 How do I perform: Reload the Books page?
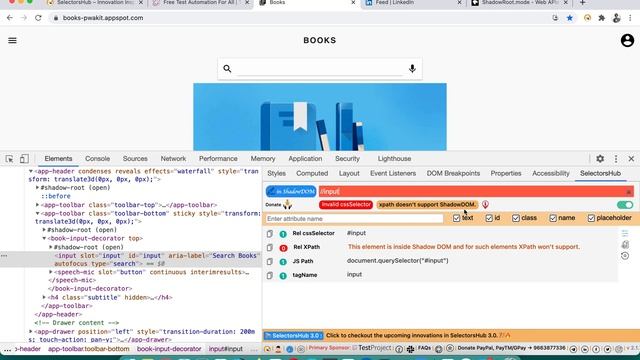point(38,18)
